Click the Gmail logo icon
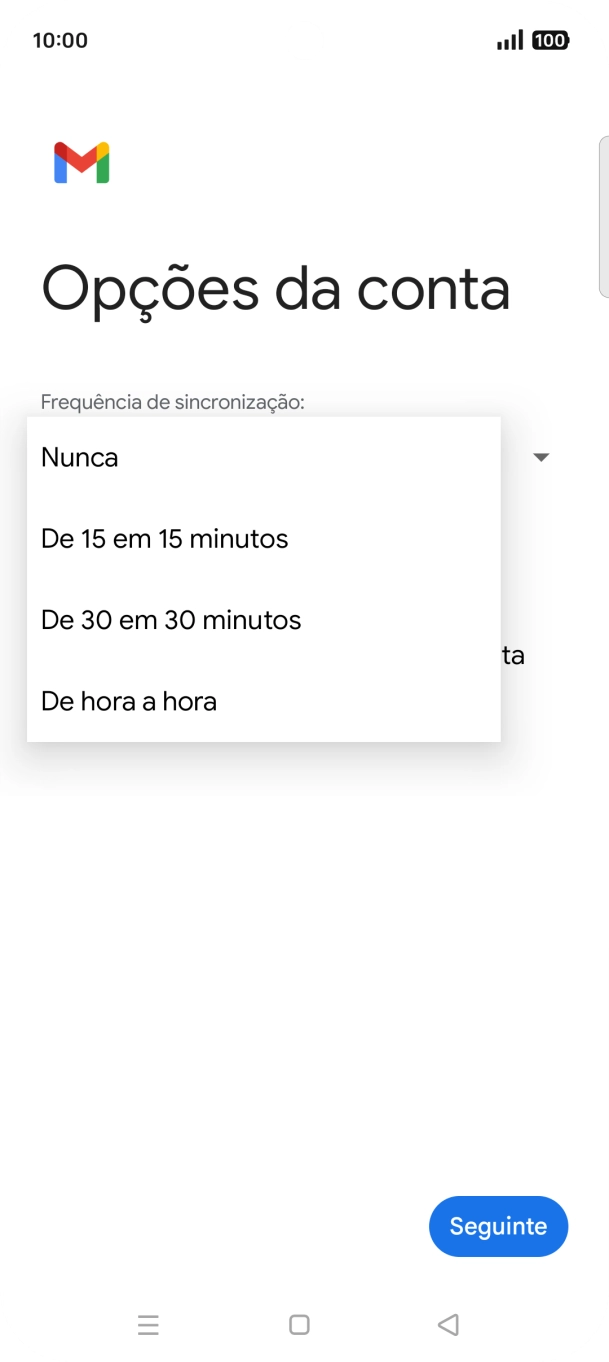 [x=83, y=162]
